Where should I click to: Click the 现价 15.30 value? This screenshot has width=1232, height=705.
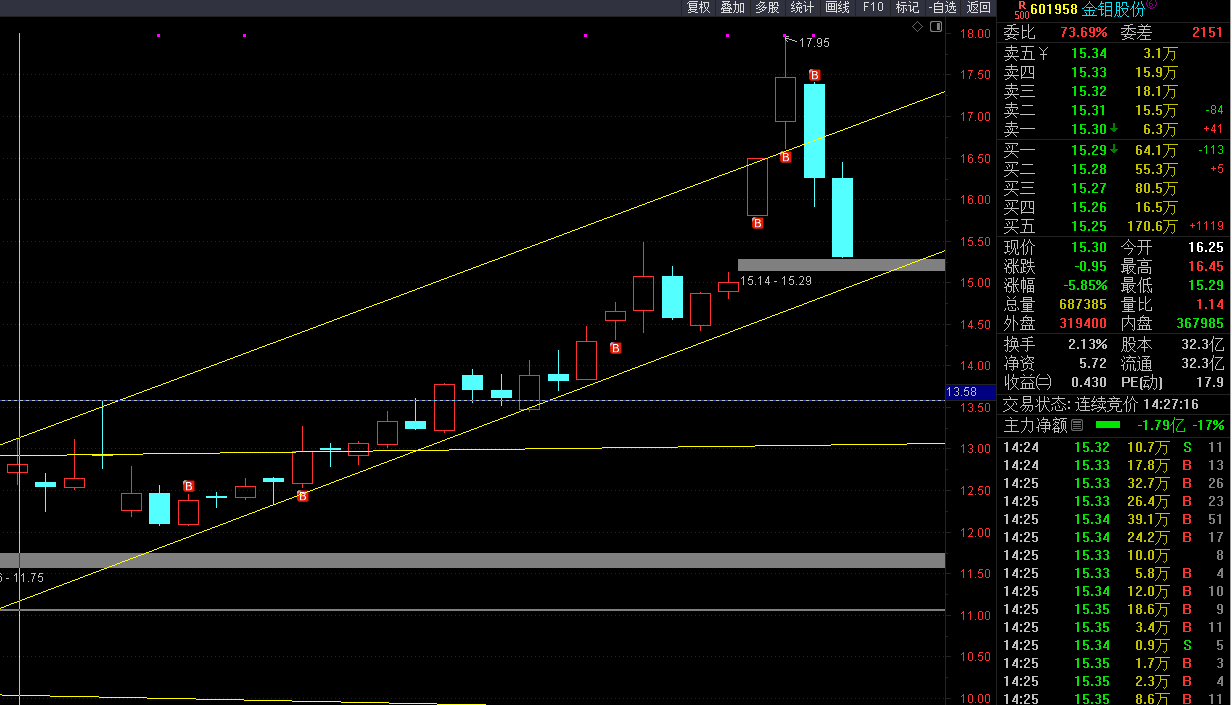[1089, 247]
